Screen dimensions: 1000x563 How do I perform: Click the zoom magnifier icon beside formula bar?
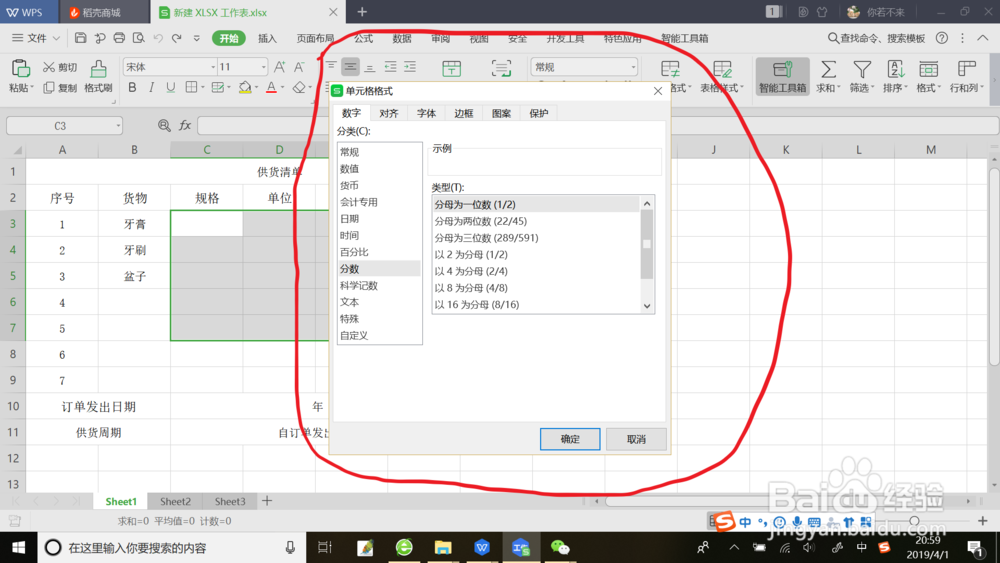pos(164,126)
